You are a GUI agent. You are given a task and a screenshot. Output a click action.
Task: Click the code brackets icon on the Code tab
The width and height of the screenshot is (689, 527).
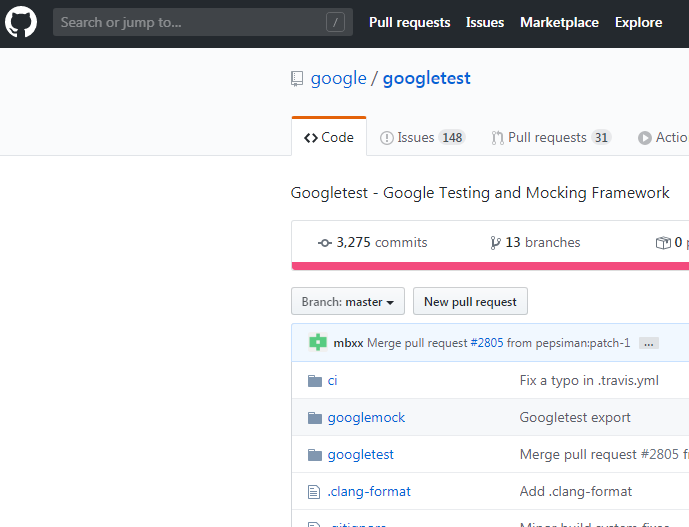pos(311,138)
